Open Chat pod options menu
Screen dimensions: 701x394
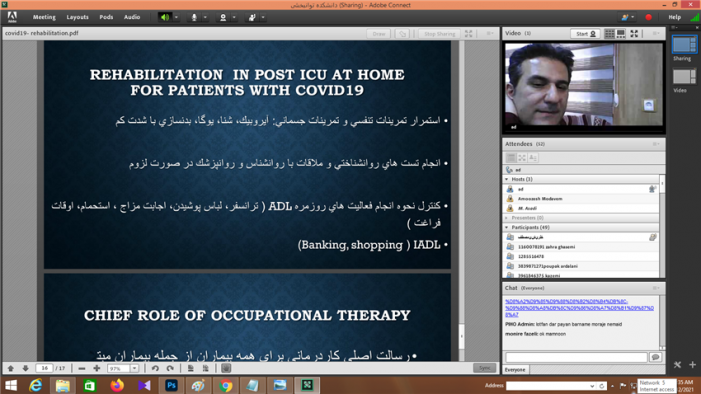pyautogui.click(x=656, y=288)
